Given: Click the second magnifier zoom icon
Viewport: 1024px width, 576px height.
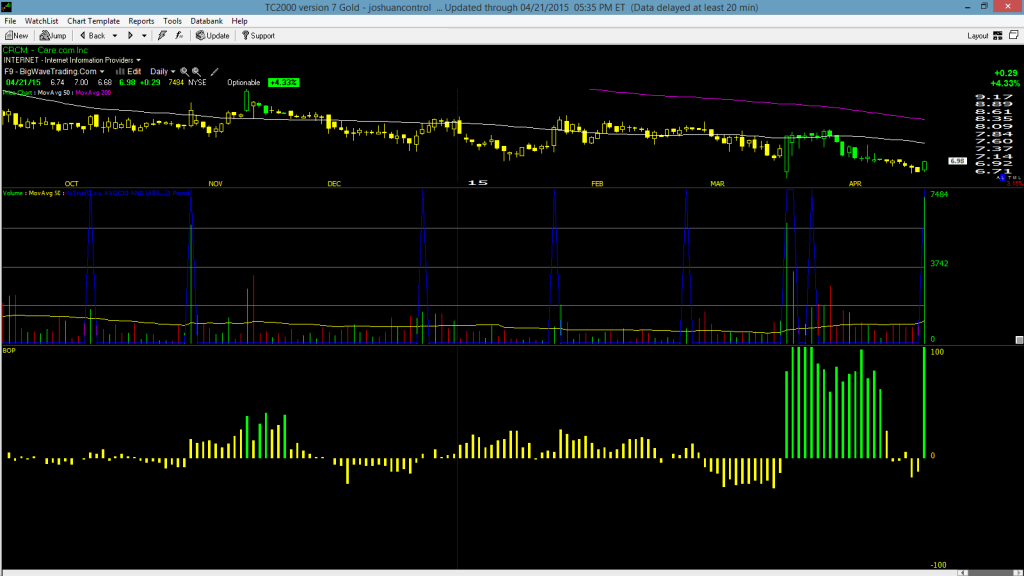Looking at the screenshot, I should click(196, 72).
